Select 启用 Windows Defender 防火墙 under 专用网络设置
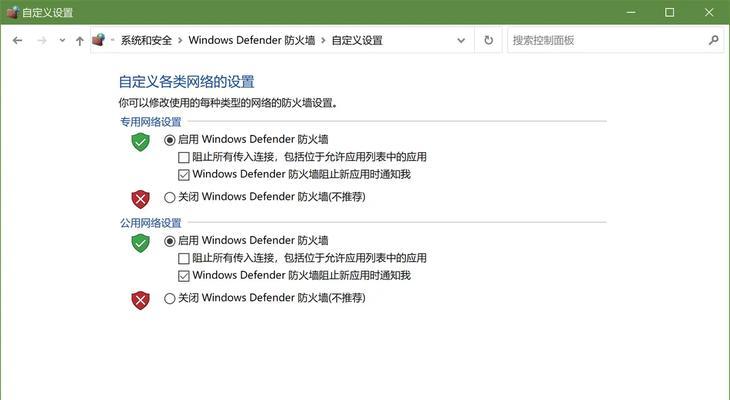730x400 pixels. click(169, 140)
